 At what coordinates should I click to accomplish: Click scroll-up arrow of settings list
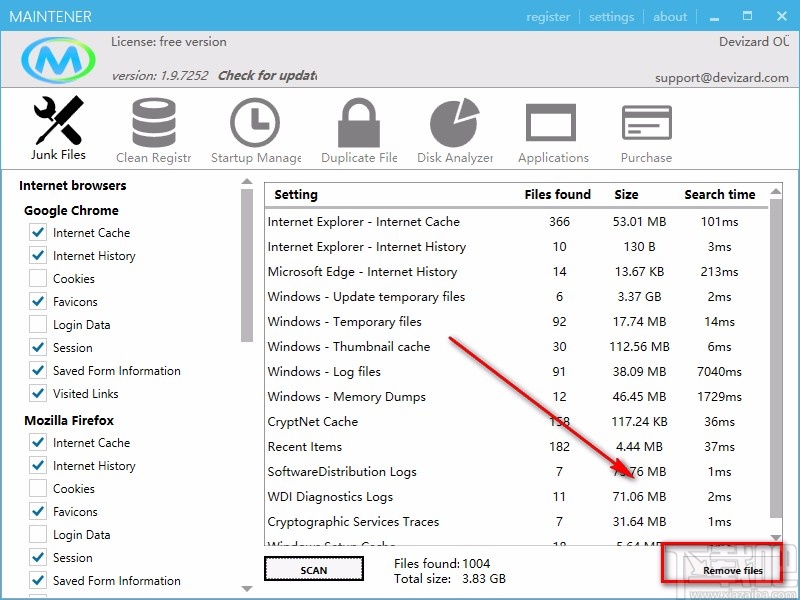point(247,182)
